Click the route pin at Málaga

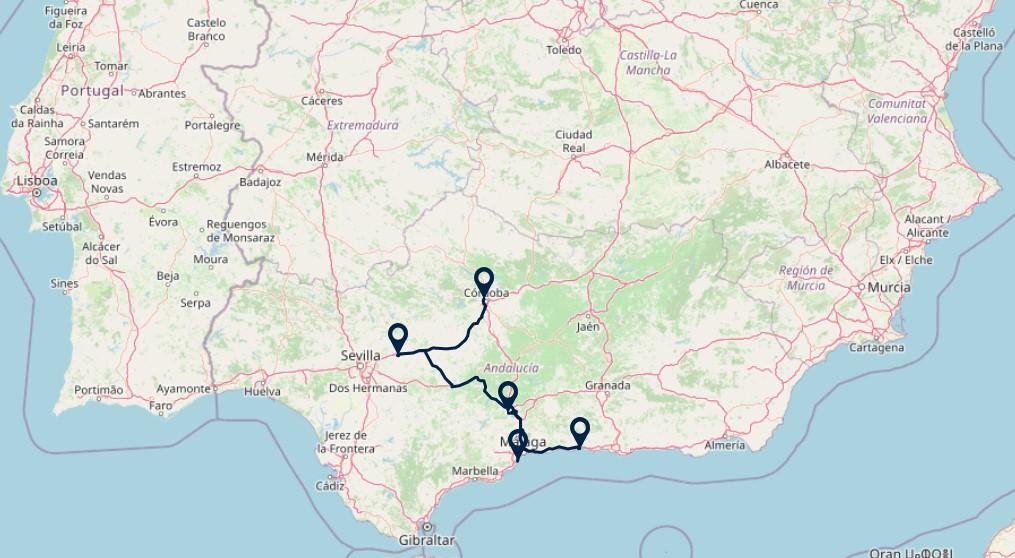coord(518,444)
